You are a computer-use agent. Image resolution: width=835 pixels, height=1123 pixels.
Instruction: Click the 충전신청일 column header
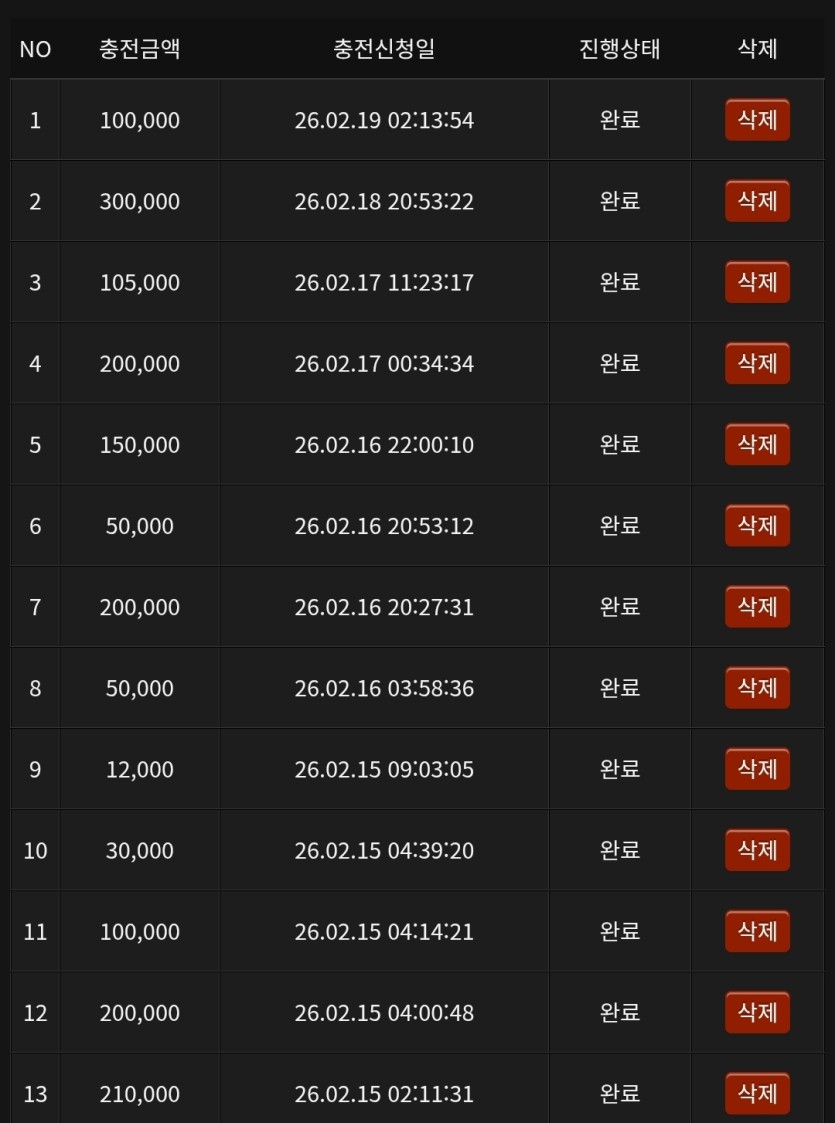click(384, 48)
